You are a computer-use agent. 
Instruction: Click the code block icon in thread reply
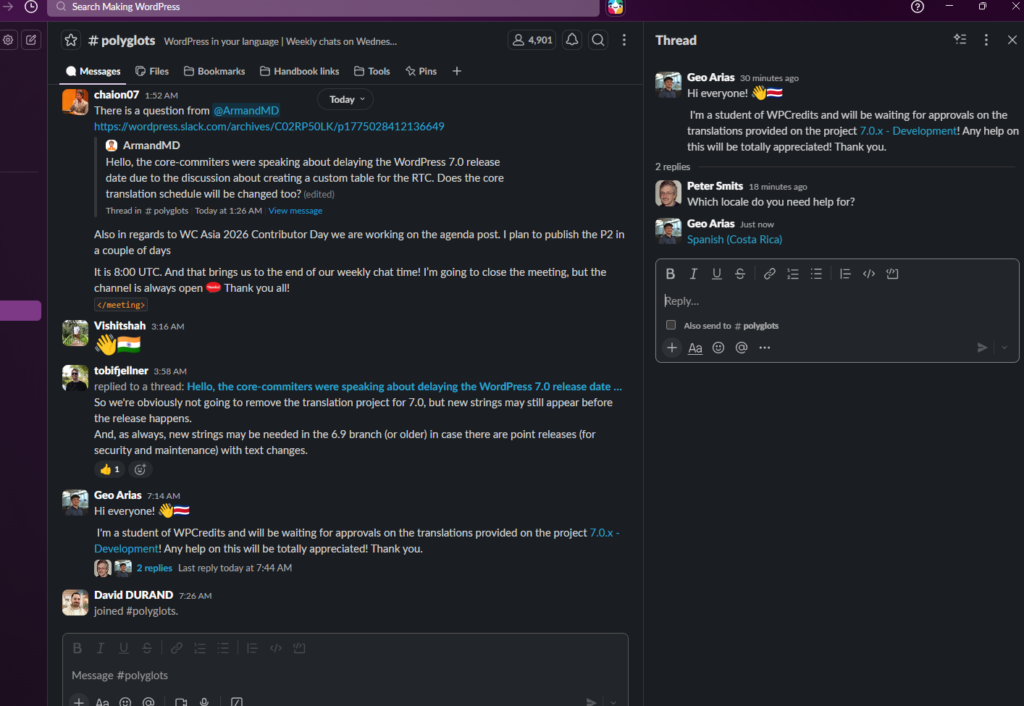(x=892, y=274)
